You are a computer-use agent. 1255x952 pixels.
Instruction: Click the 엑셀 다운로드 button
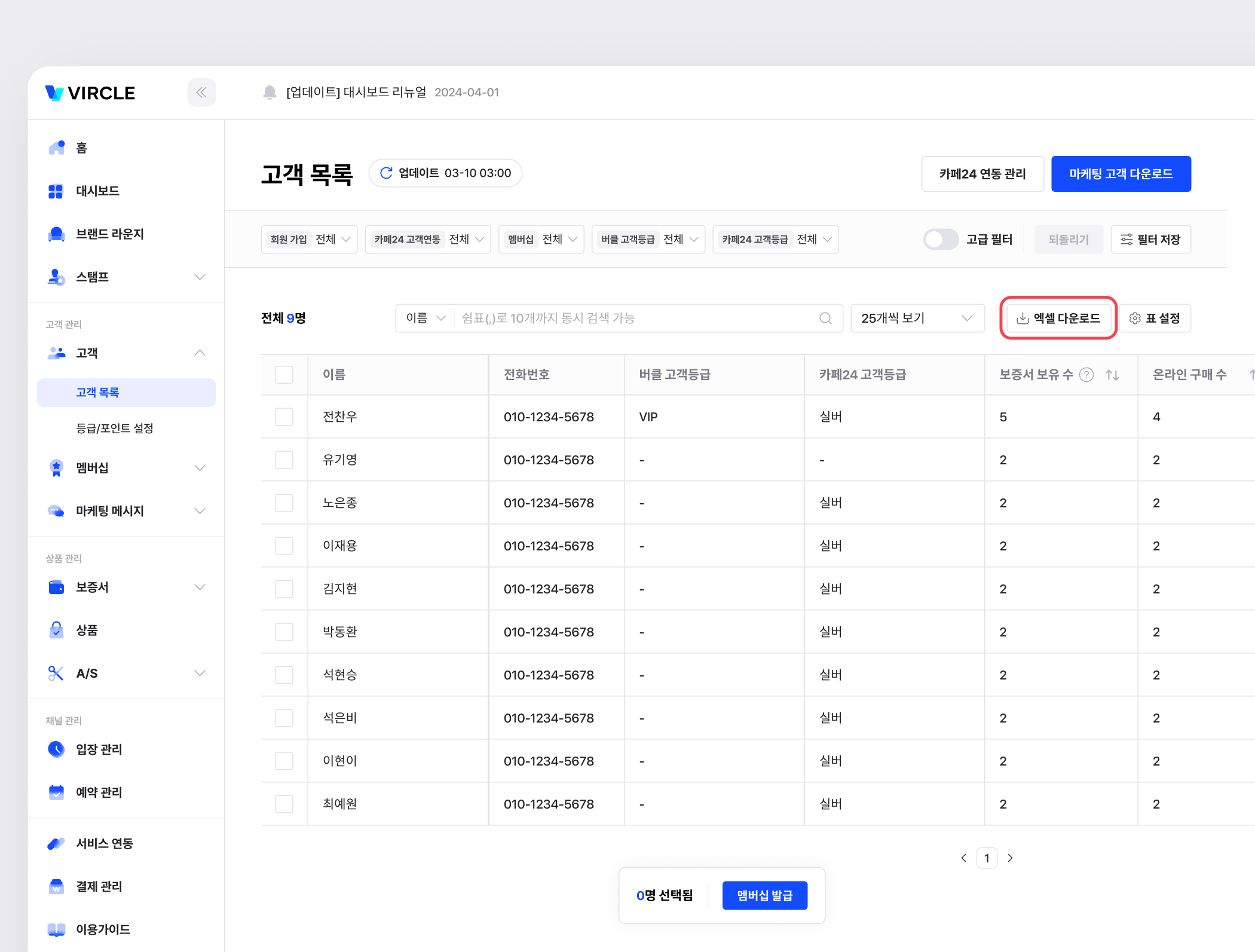click(1058, 318)
